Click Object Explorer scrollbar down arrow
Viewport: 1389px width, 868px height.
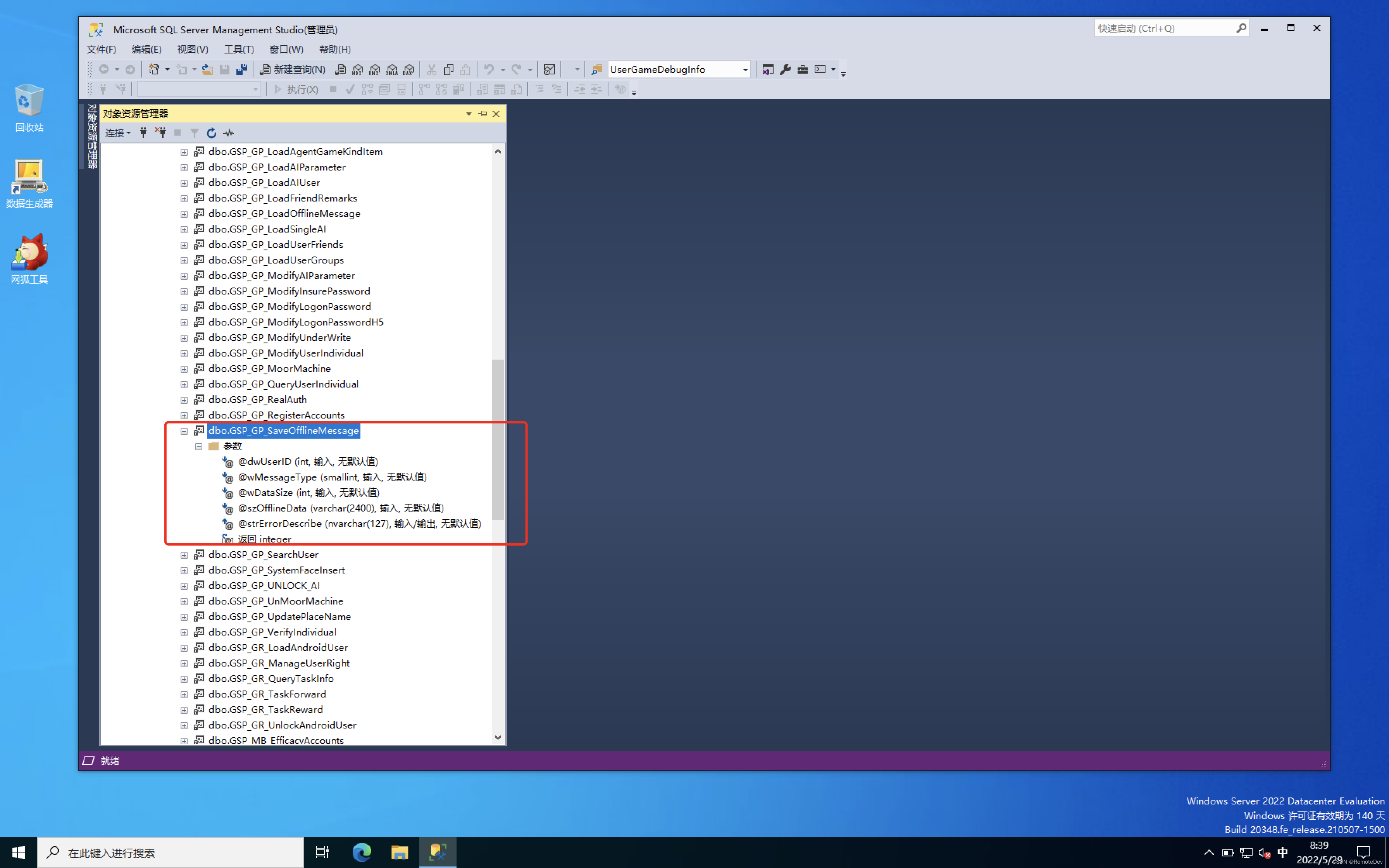pos(498,738)
